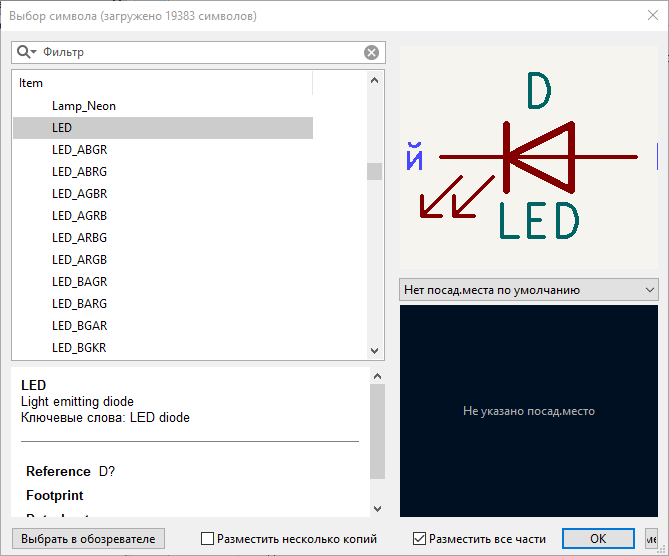Clear the filter field with X icon
This screenshot has width=669, height=556.
tap(371, 53)
